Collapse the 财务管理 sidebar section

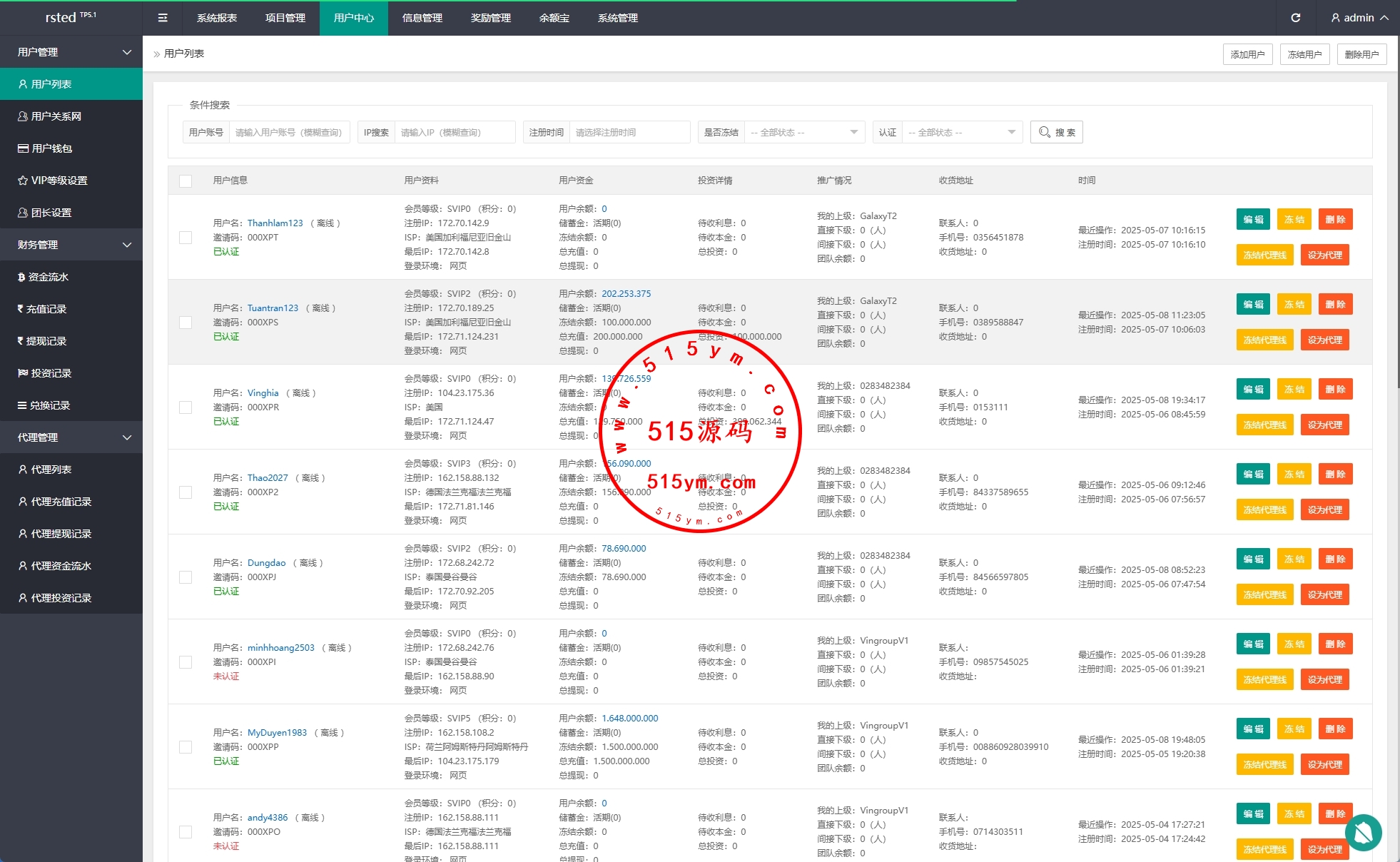71,245
